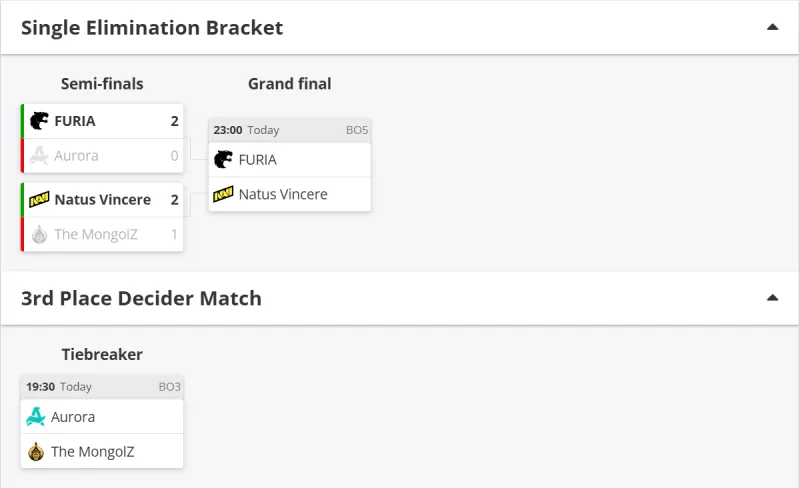
Task: Collapse the Single Elimination Bracket section
Action: 772,27
